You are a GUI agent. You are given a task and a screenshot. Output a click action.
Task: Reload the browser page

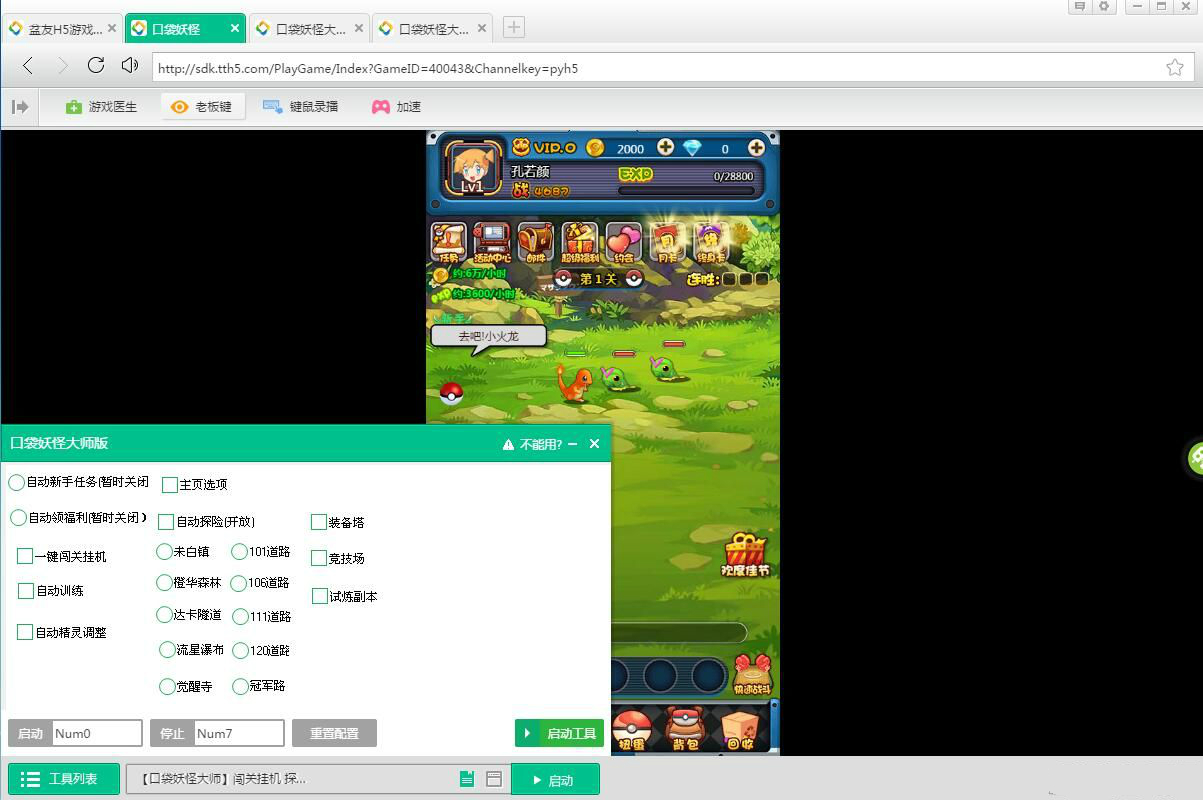click(x=96, y=66)
